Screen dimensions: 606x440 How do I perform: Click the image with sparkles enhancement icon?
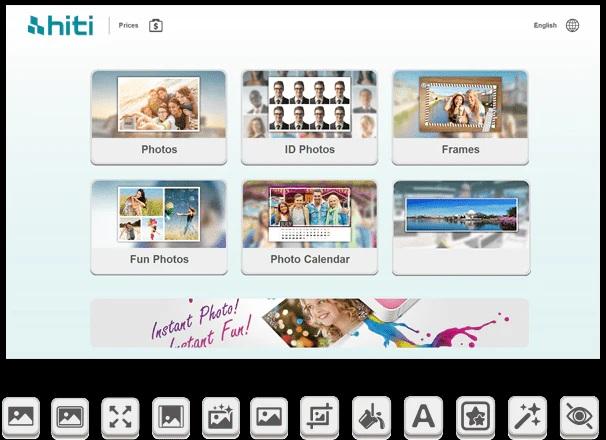(x=221, y=417)
